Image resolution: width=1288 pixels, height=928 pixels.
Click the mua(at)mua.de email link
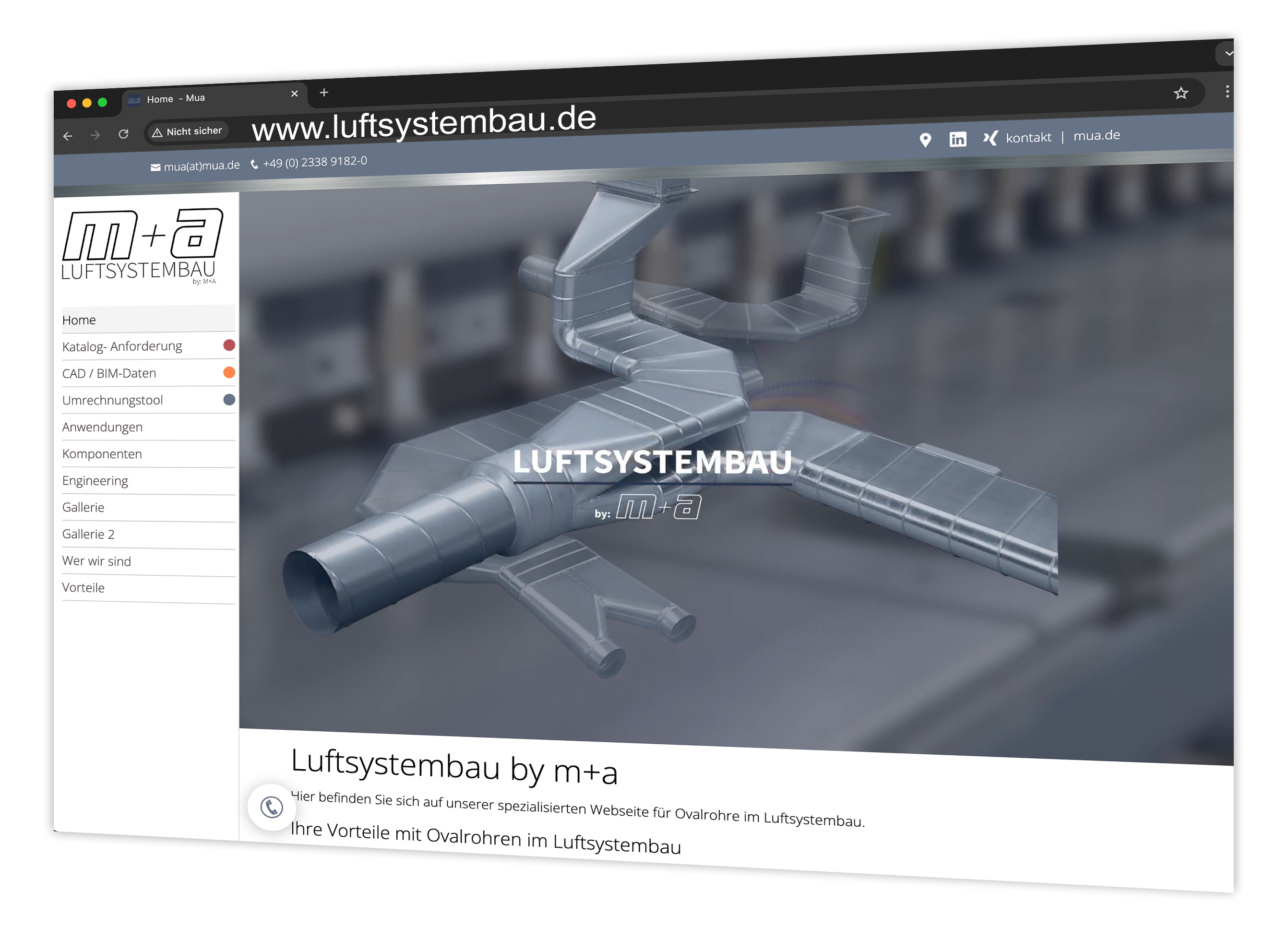[201, 166]
